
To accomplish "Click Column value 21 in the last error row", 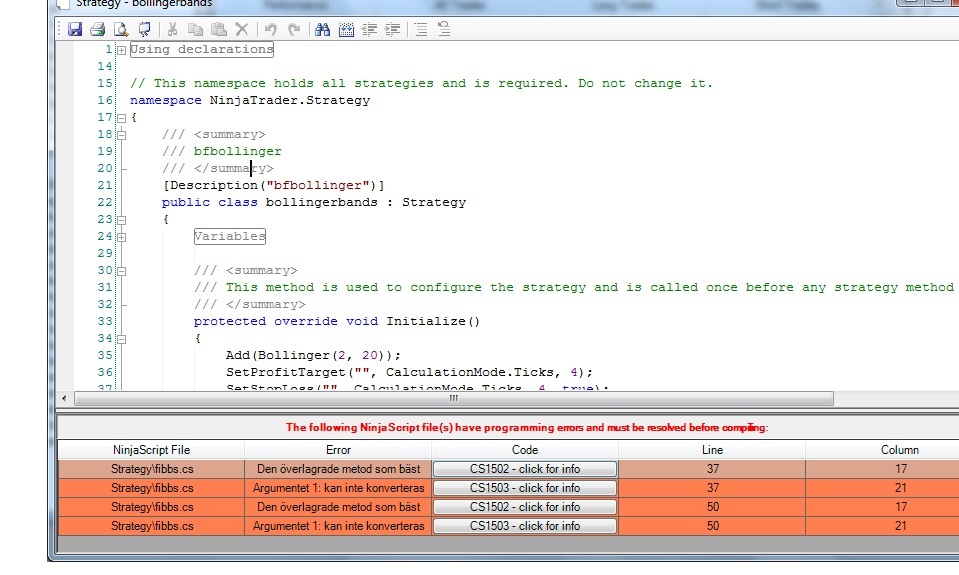I will tap(900, 526).
